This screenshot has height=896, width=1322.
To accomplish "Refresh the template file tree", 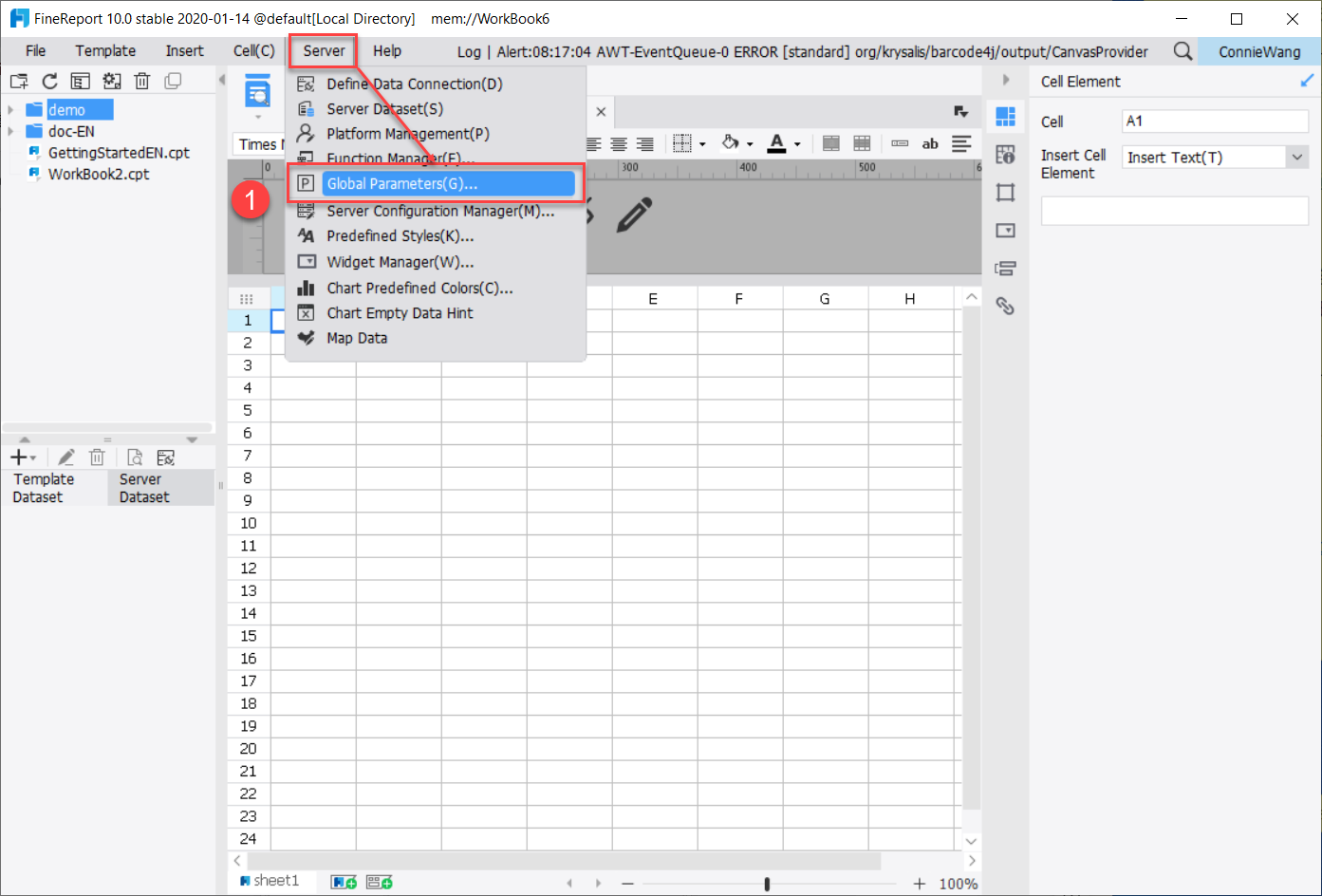I will coord(49,82).
